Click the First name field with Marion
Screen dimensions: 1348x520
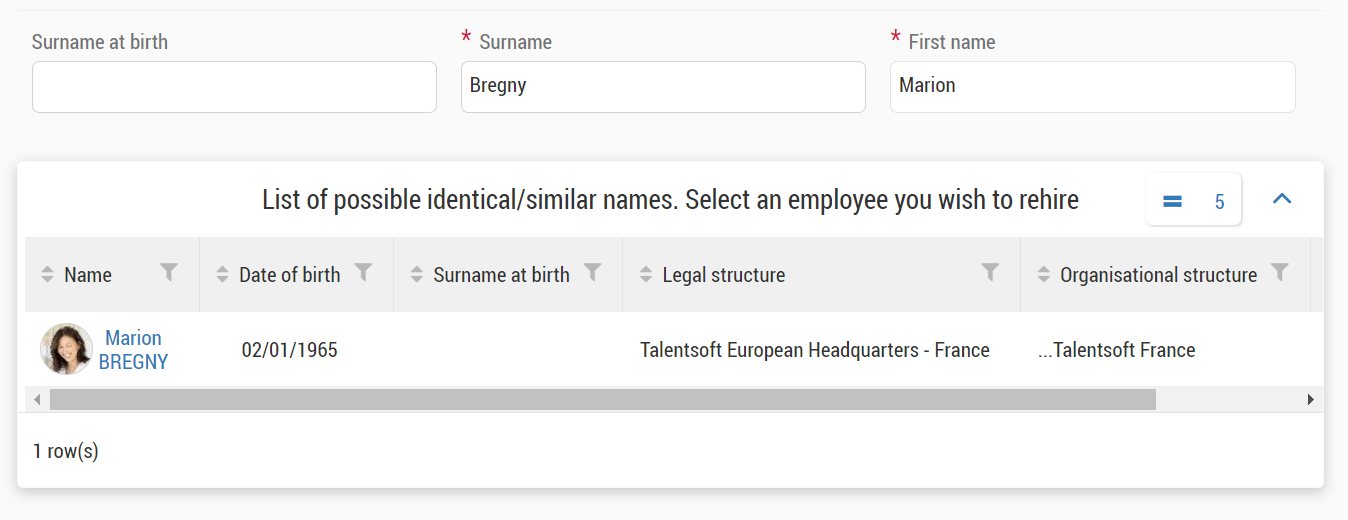point(1092,87)
